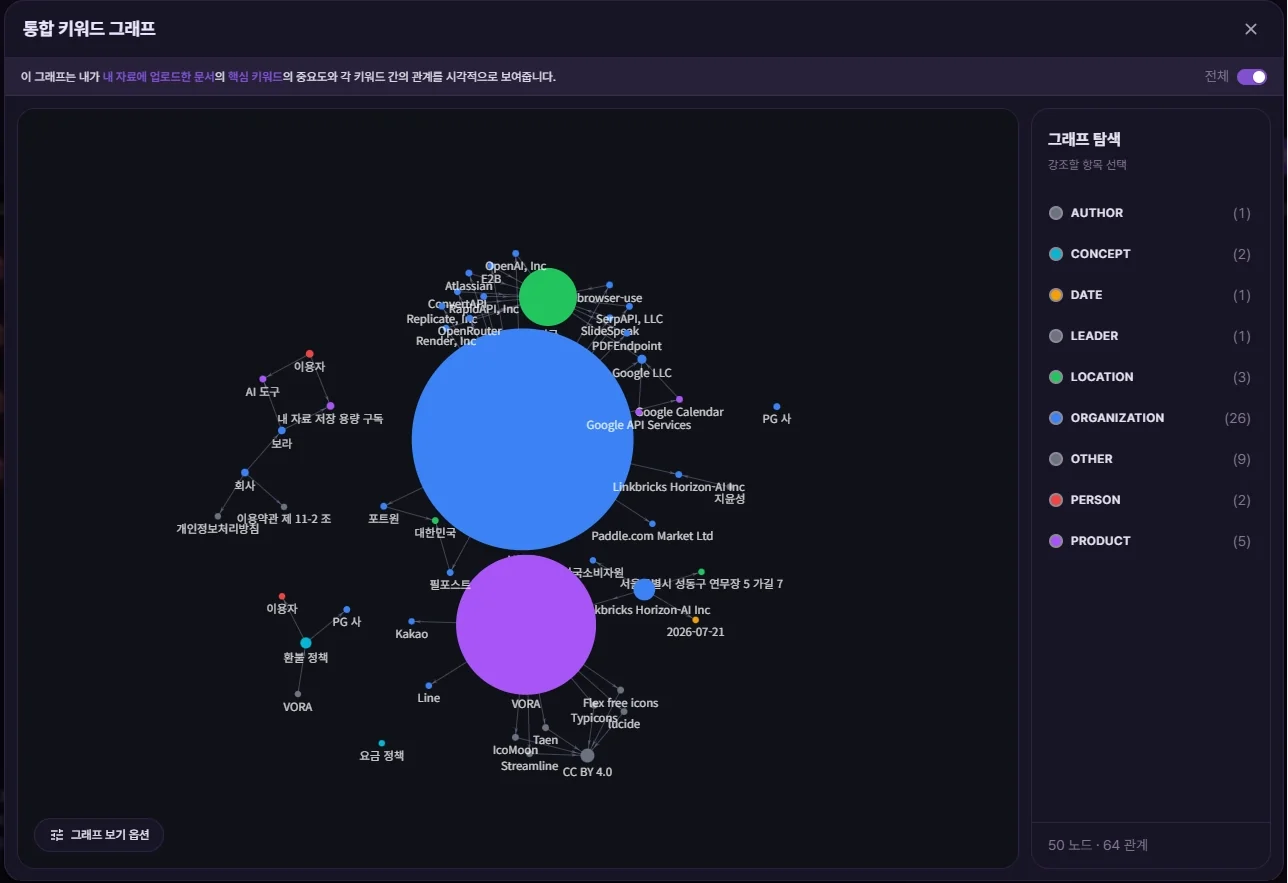Click the largest blue graph node
Image resolution: width=1288 pixels, height=883 pixels.
[x=522, y=439]
